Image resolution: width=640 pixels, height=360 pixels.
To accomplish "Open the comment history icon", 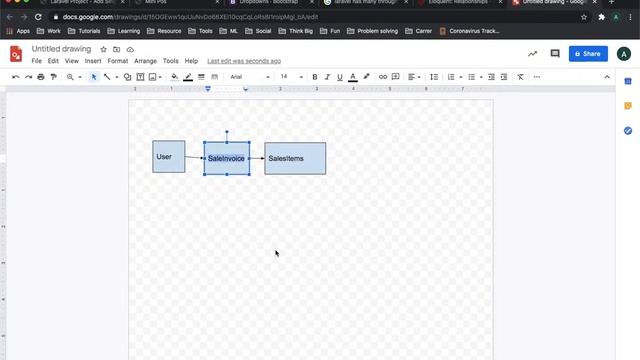I will 555,53.
